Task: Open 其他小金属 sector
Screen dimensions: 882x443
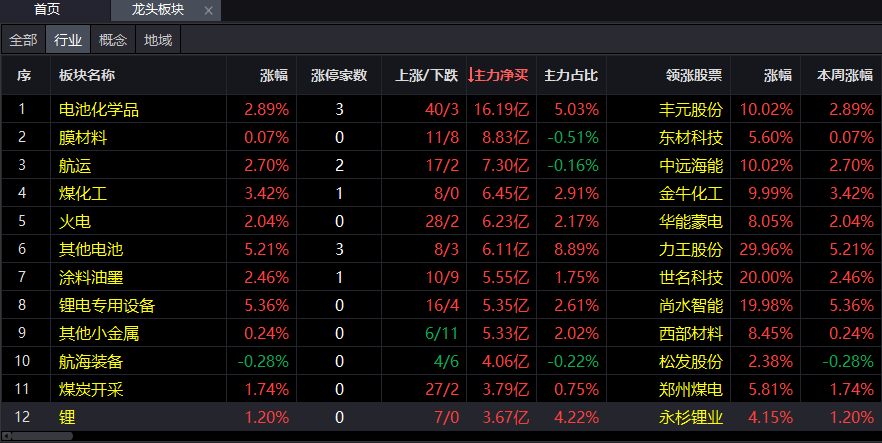Action: pyautogui.click(x=98, y=333)
